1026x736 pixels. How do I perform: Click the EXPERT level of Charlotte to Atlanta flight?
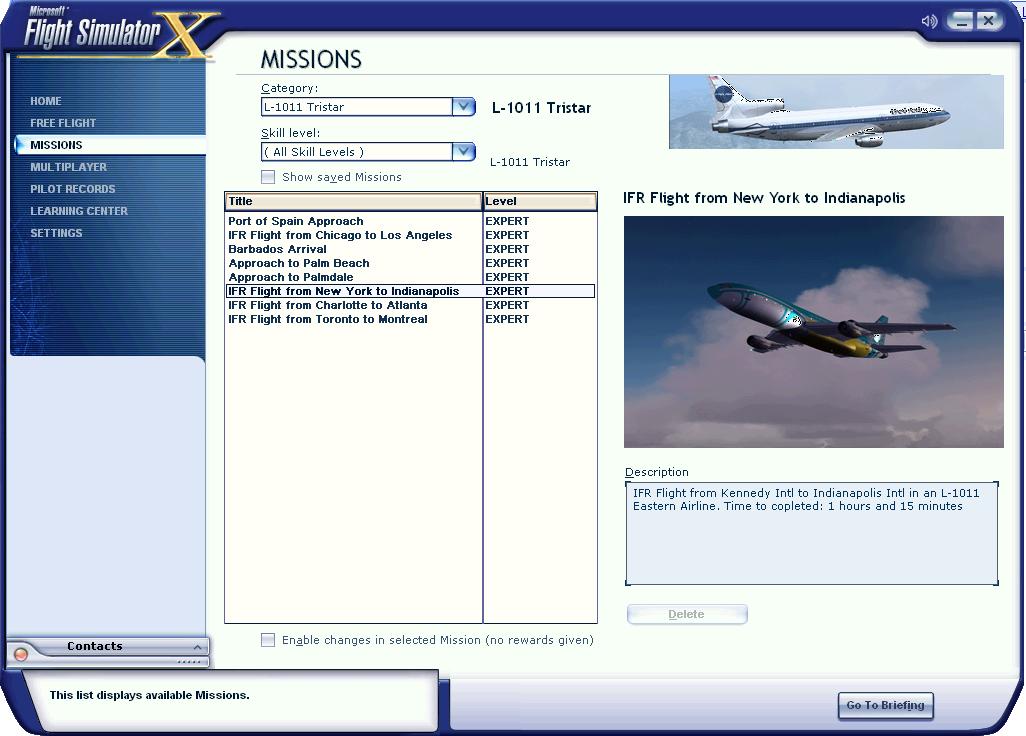coord(507,305)
